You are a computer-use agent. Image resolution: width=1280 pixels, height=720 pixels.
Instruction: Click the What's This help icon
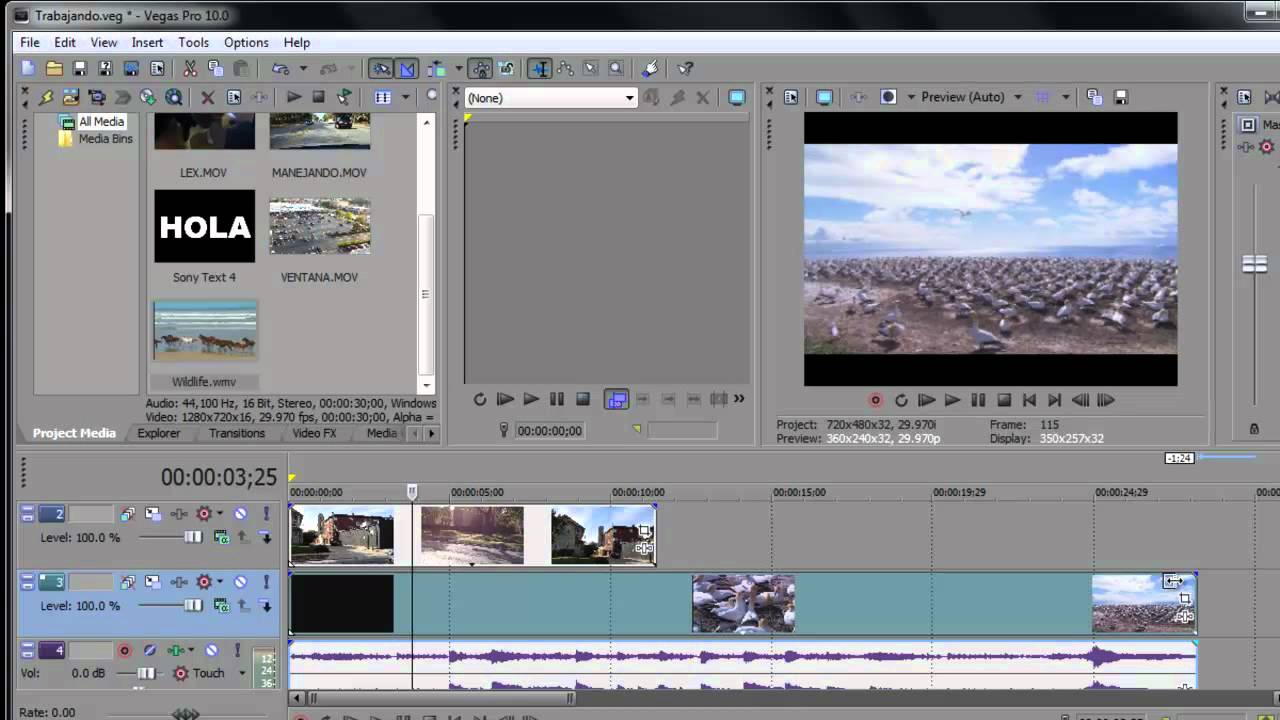685,69
